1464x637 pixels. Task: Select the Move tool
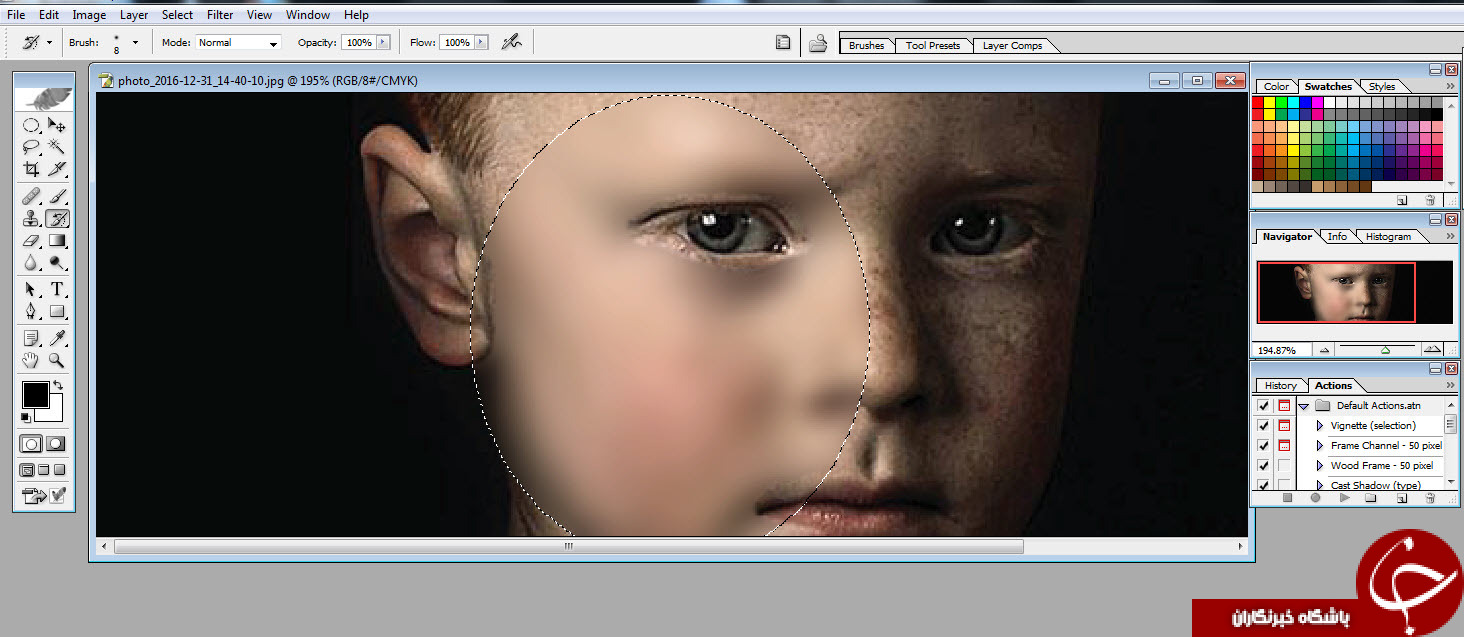[x=57, y=126]
